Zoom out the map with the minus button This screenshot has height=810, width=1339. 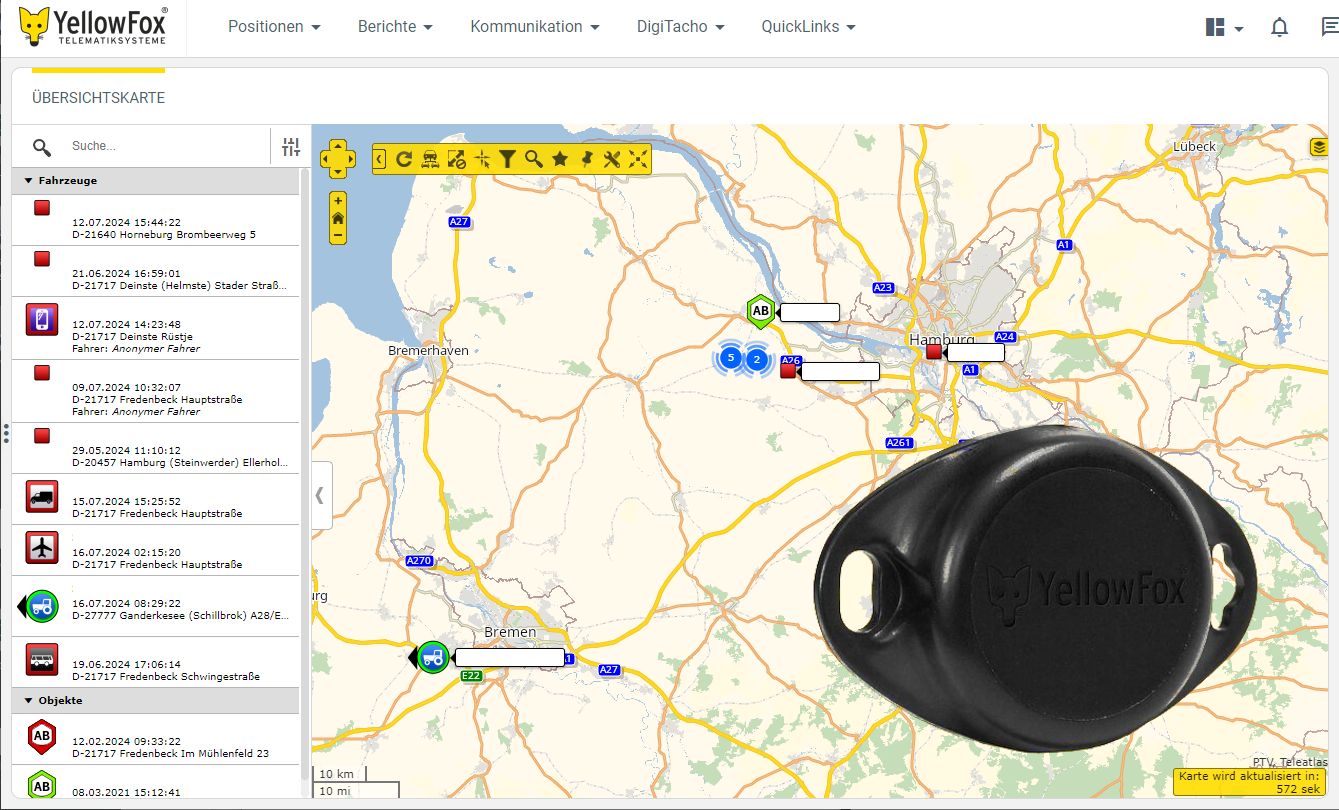338,236
